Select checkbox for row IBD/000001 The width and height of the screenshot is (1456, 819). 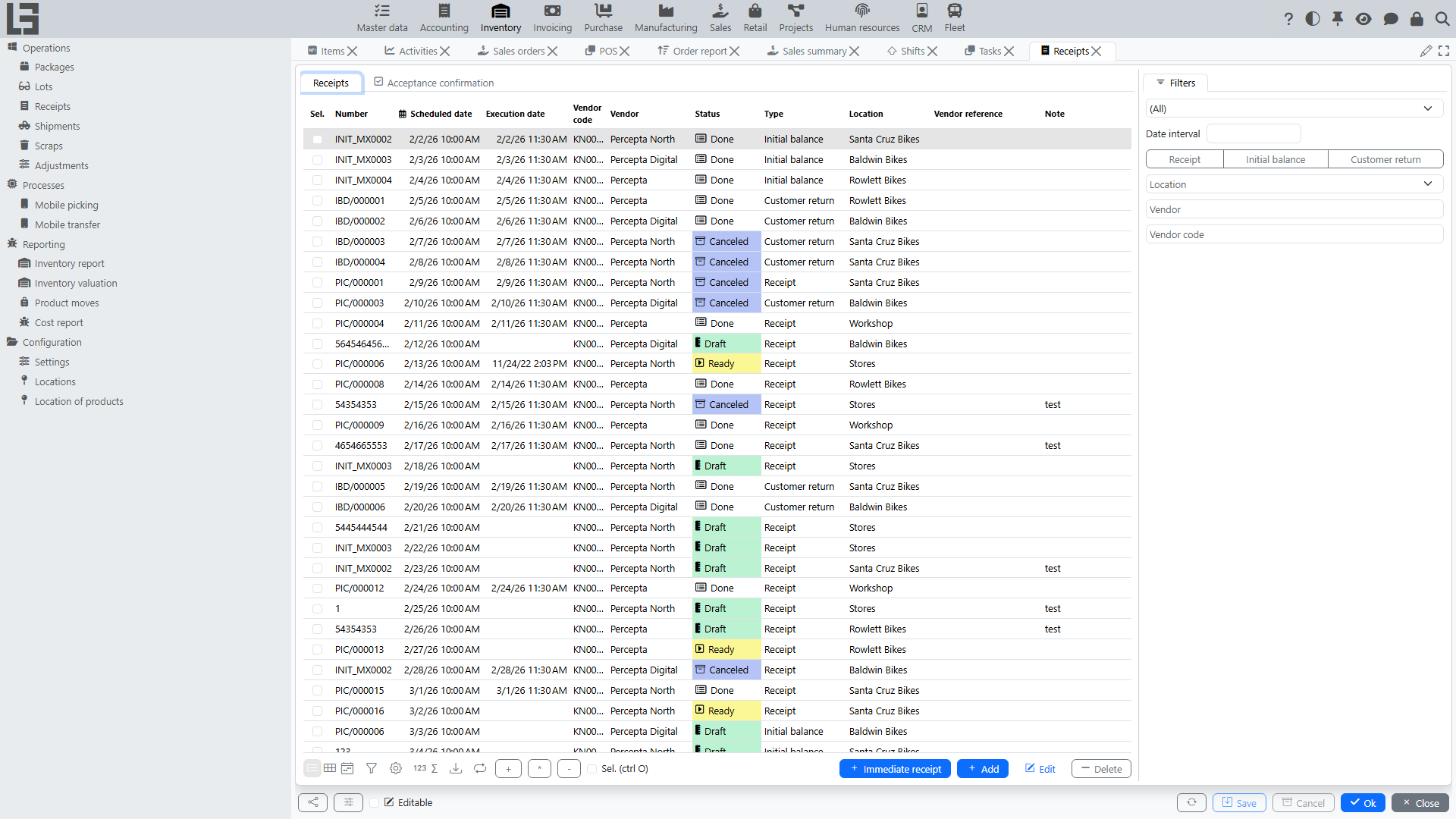point(318,201)
